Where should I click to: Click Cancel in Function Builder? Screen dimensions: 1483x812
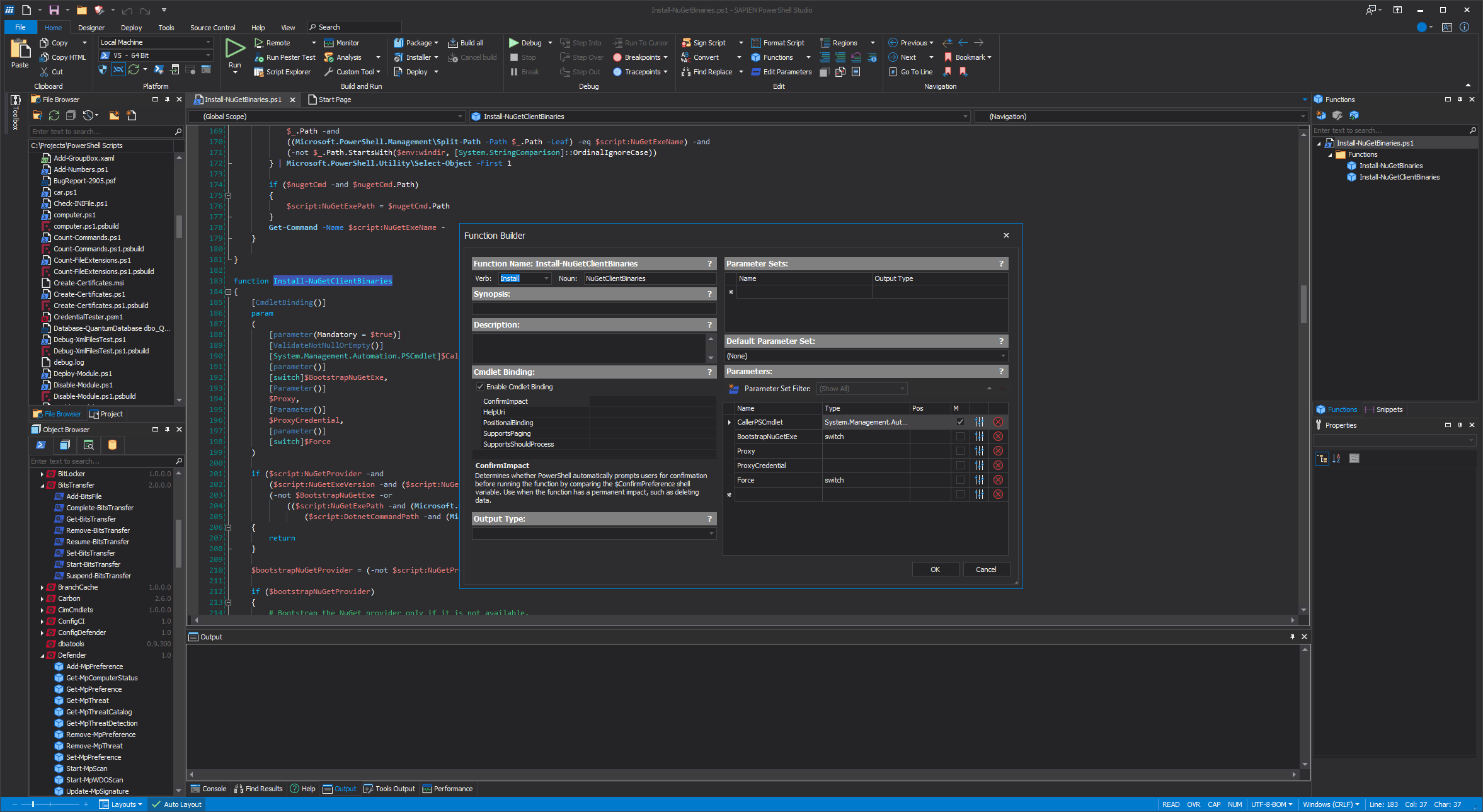[986, 569]
